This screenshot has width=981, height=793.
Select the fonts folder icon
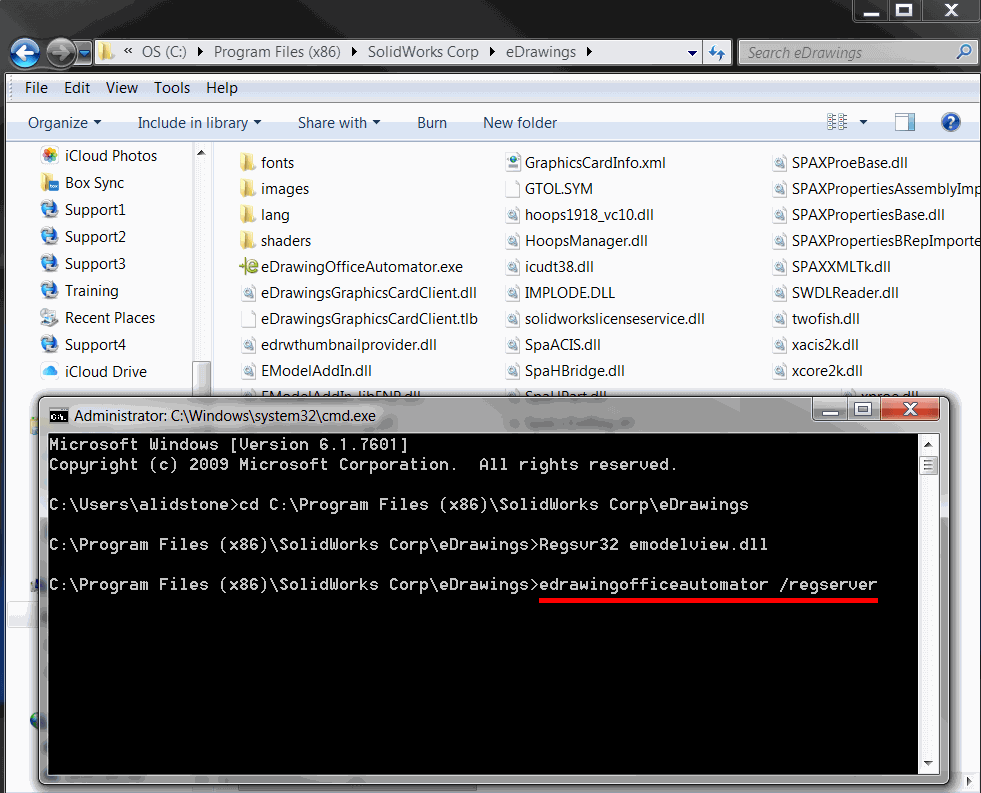coord(249,163)
